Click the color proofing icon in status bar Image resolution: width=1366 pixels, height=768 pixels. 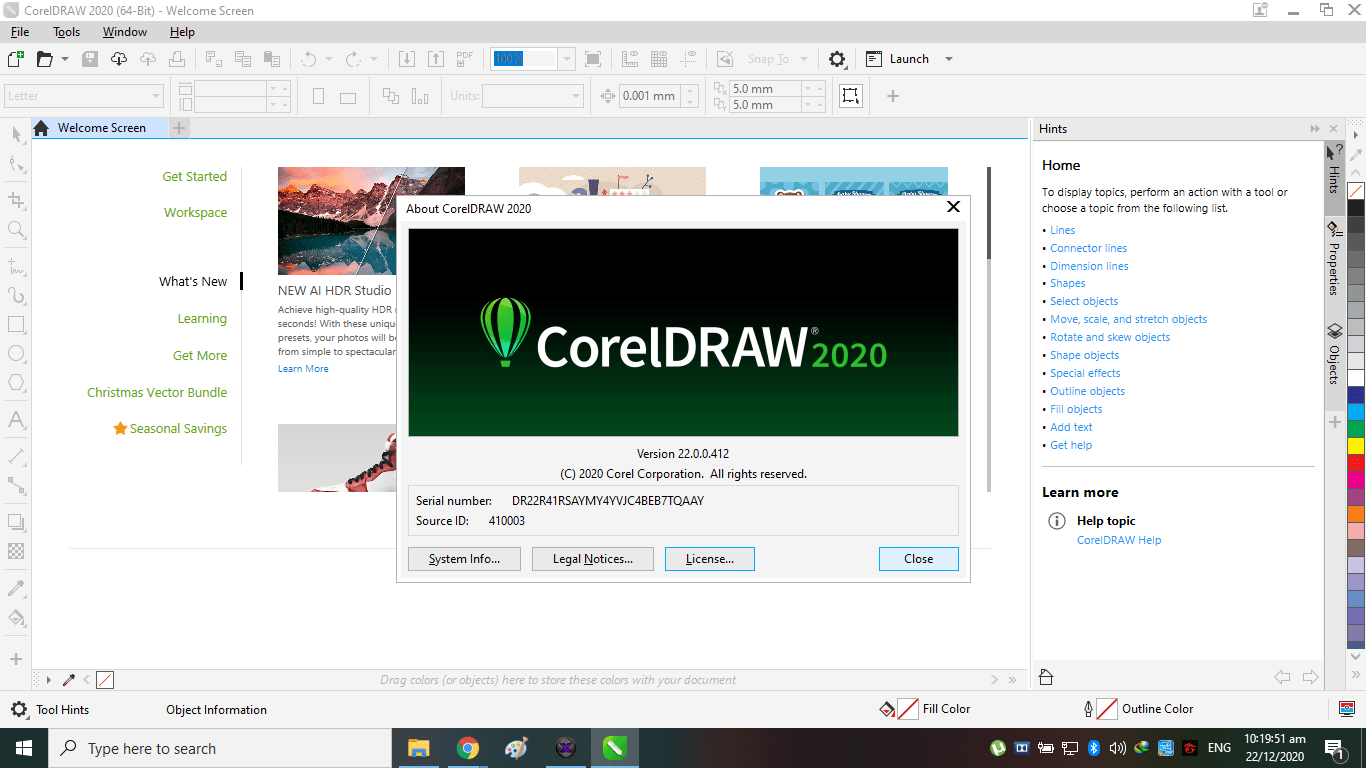point(1347,709)
